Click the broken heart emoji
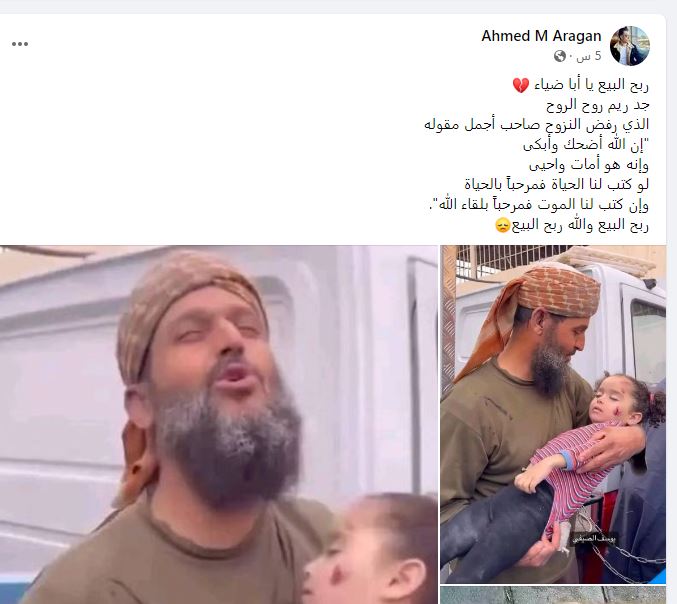This screenshot has width=677, height=604. 521,85
